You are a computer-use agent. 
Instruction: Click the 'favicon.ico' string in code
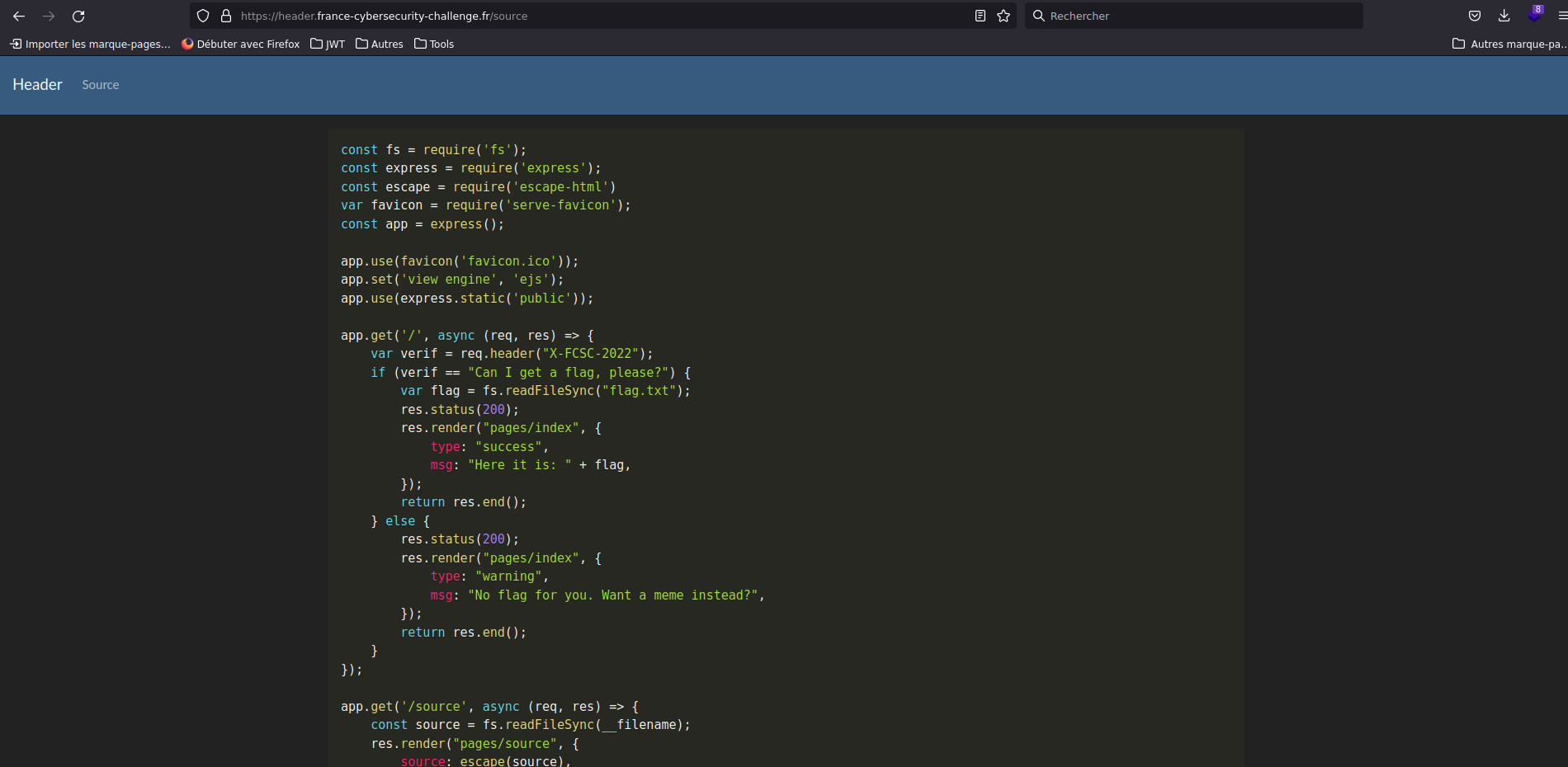(509, 261)
